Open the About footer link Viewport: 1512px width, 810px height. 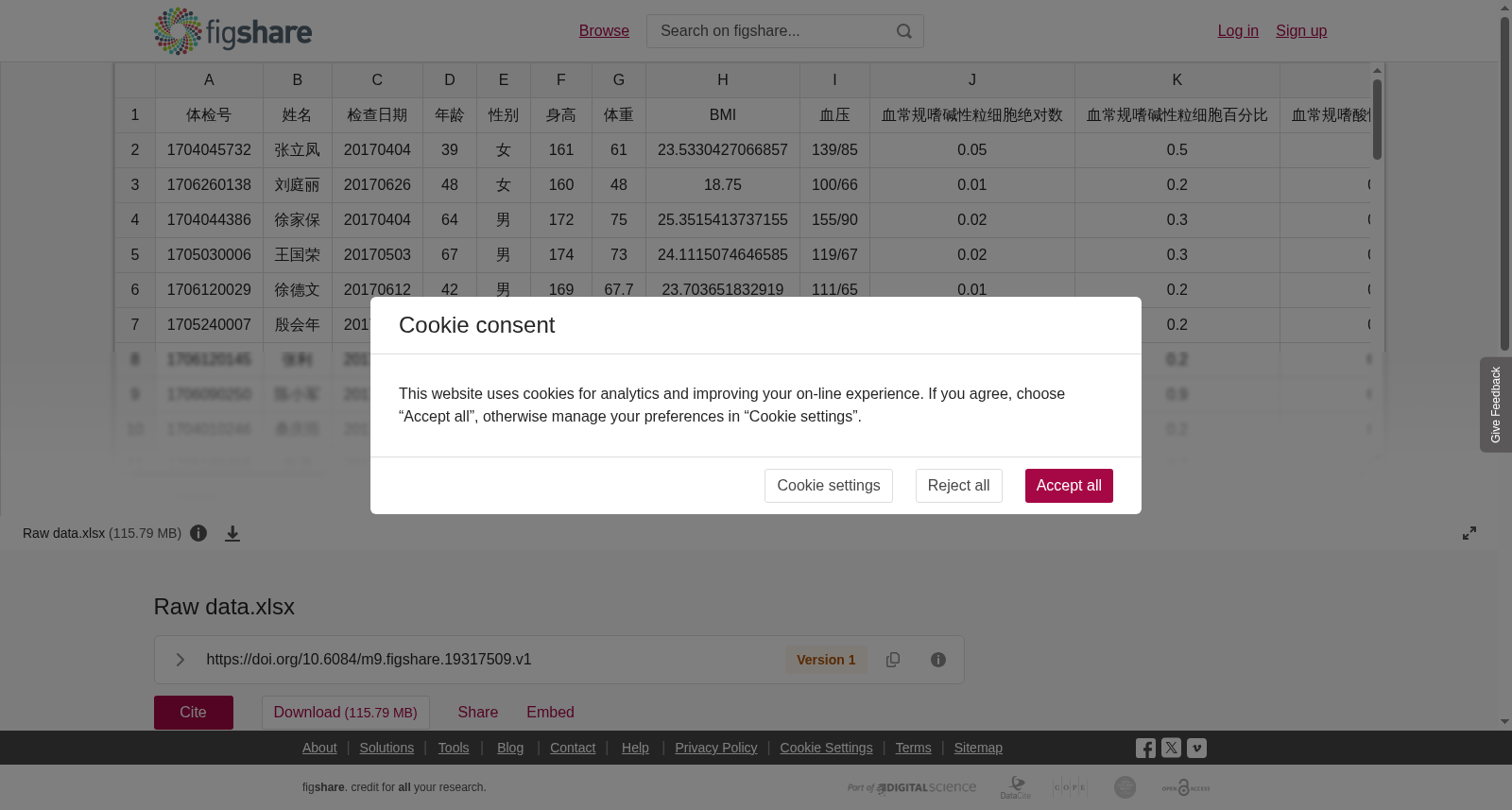click(319, 748)
